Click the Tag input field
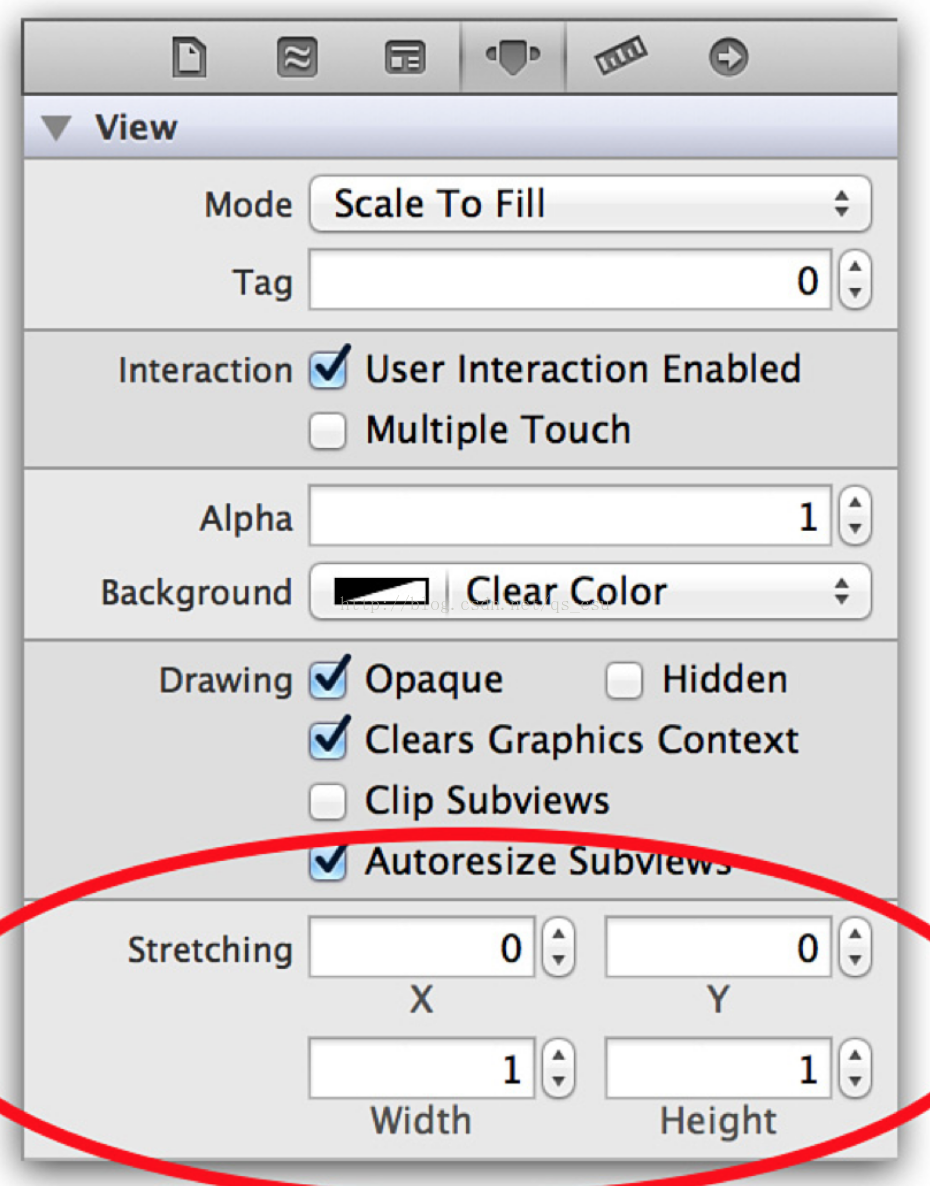 pyautogui.click(x=570, y=281)
